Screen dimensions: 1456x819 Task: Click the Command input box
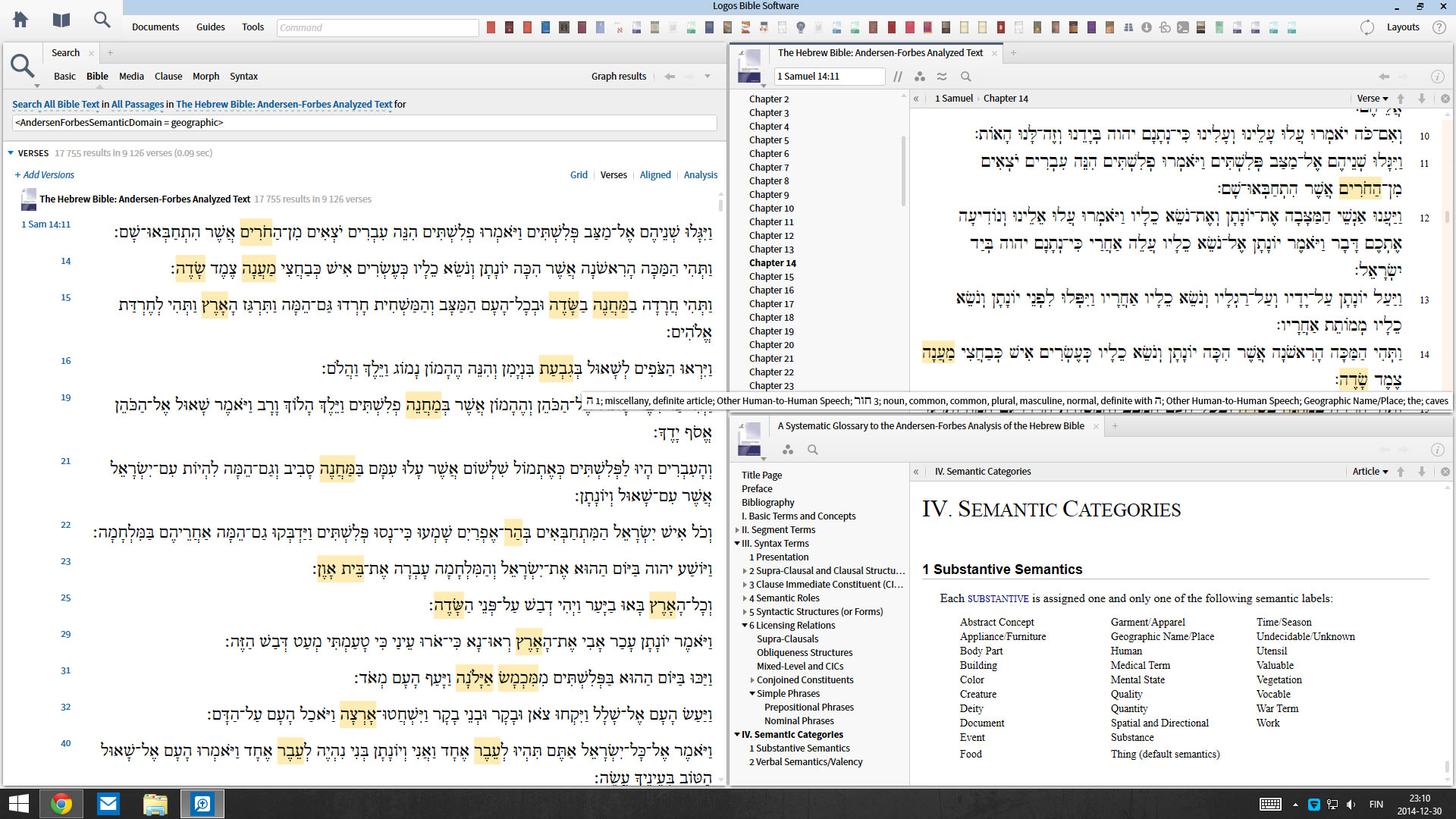coord(378,28)
